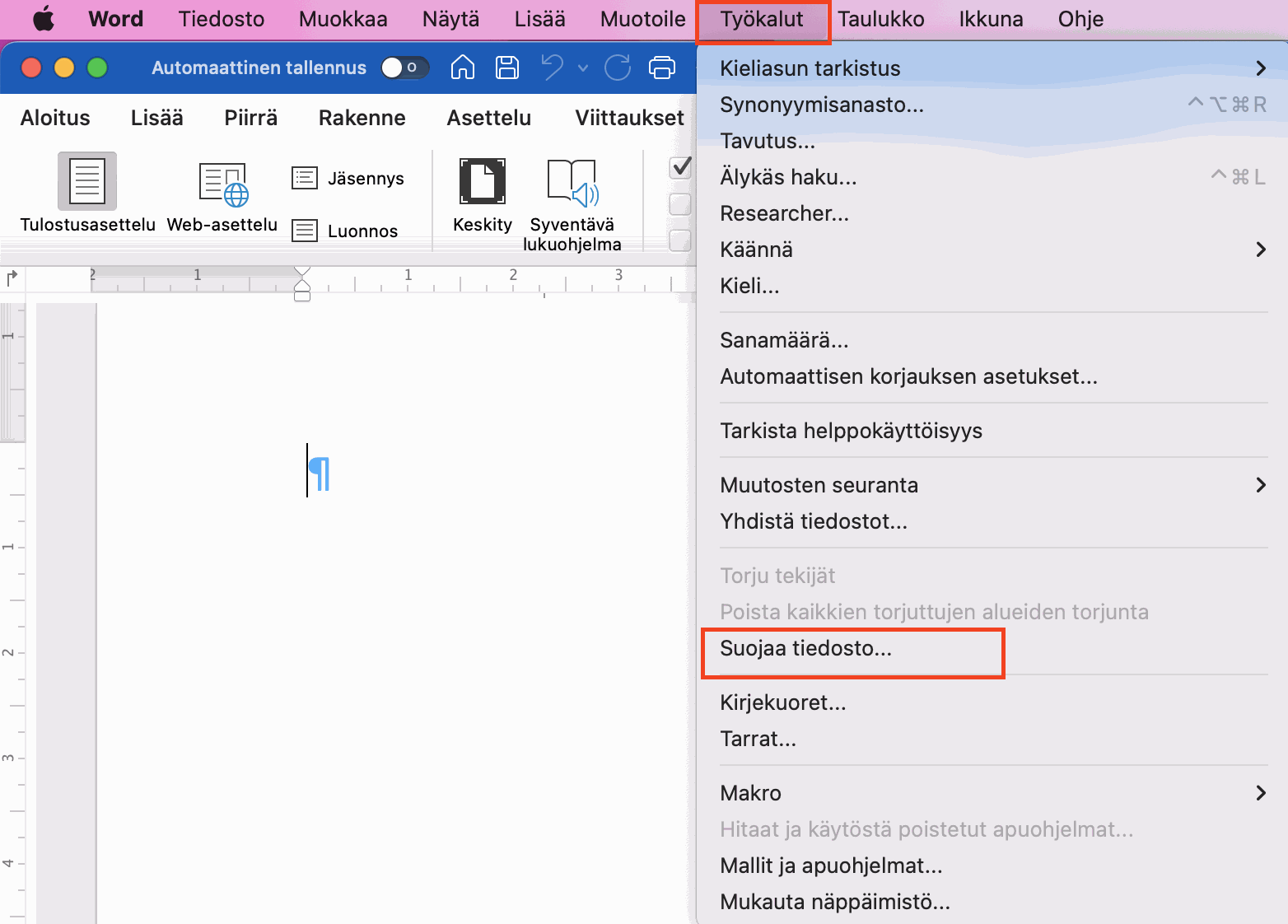Open the undo history dropdown arrow
The width and height of the screenshot is (1288, 924).
[x=583, y=68]
